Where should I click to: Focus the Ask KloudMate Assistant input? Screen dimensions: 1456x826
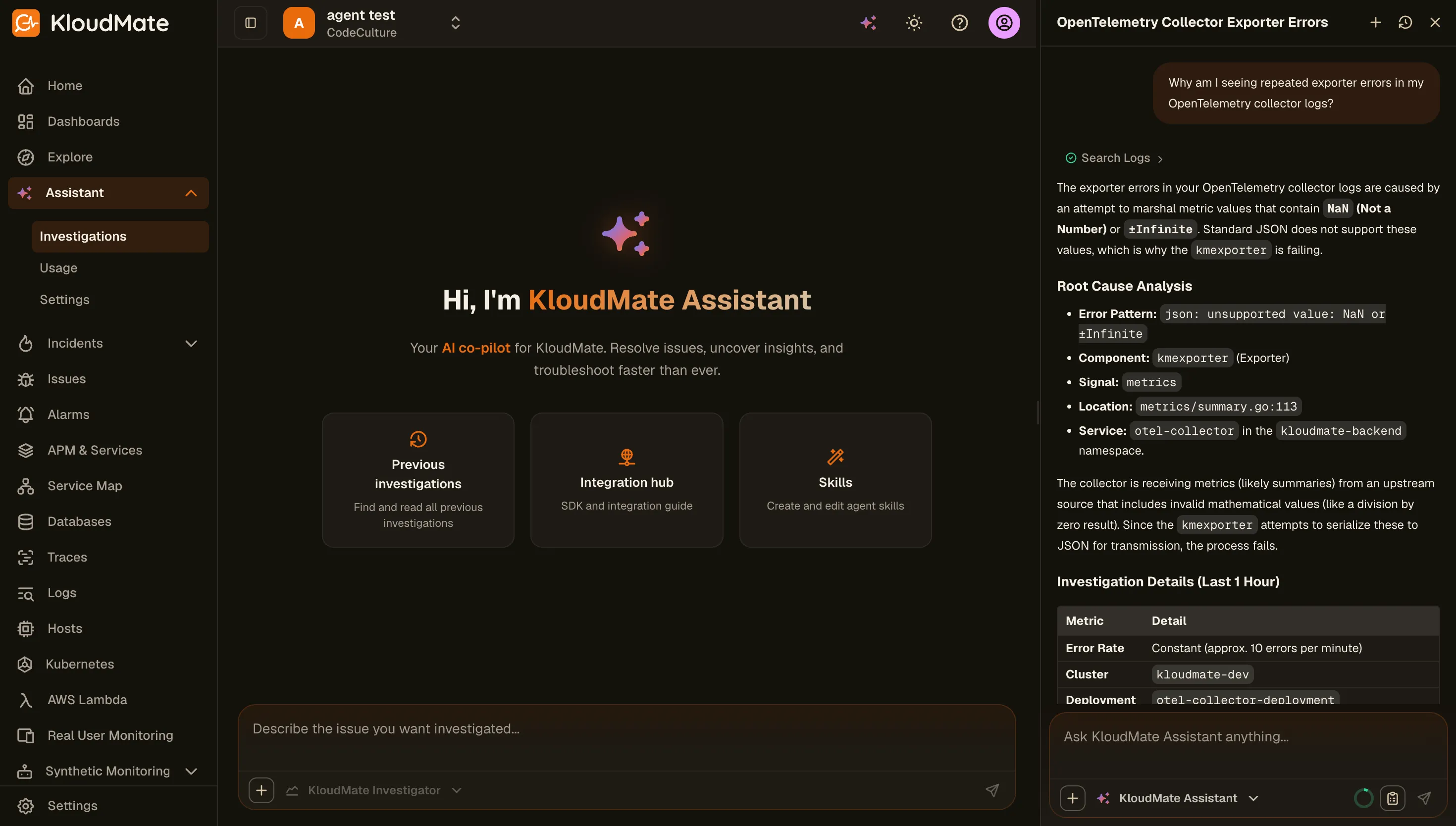pos(1248,746)
